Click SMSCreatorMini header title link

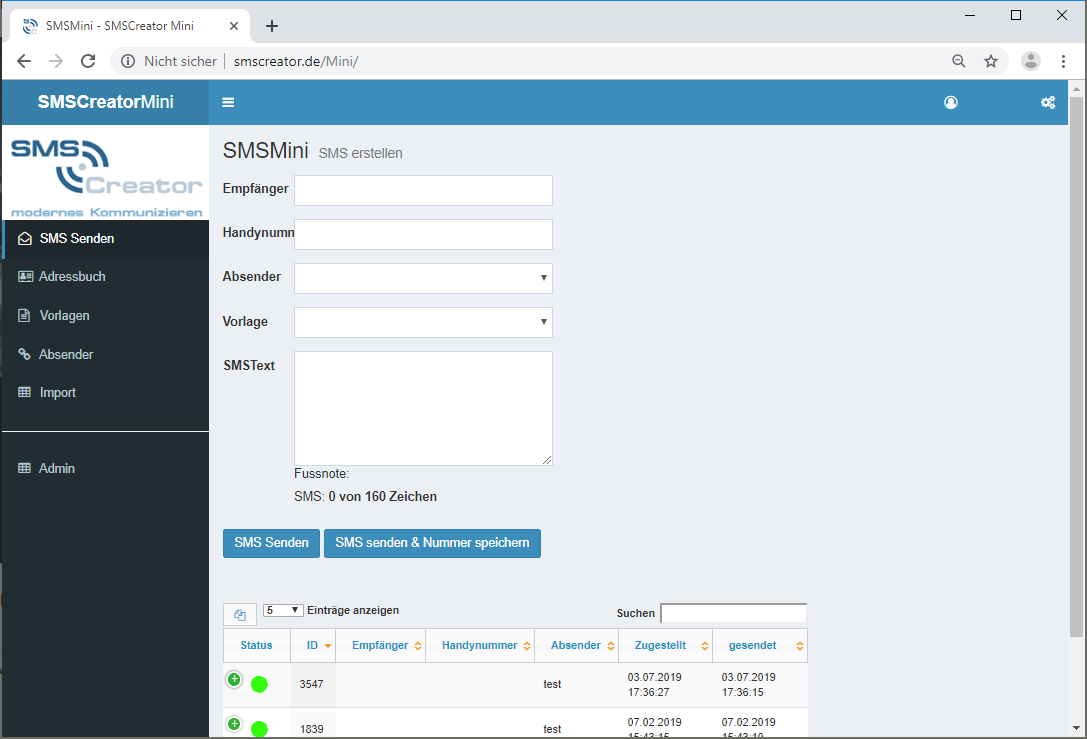tap(105, 102)
